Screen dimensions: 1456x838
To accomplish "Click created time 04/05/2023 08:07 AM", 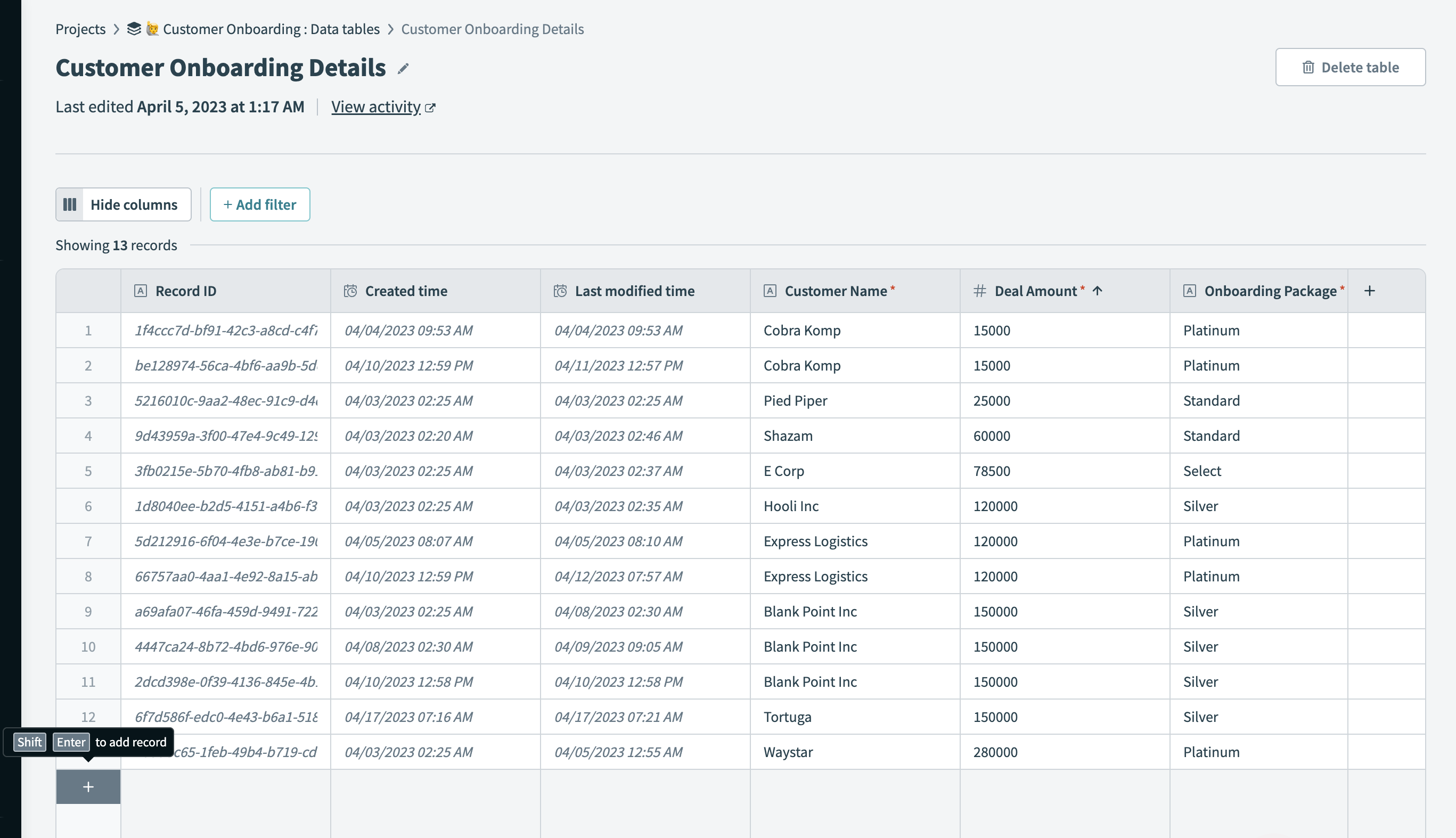I will [435, 541].
